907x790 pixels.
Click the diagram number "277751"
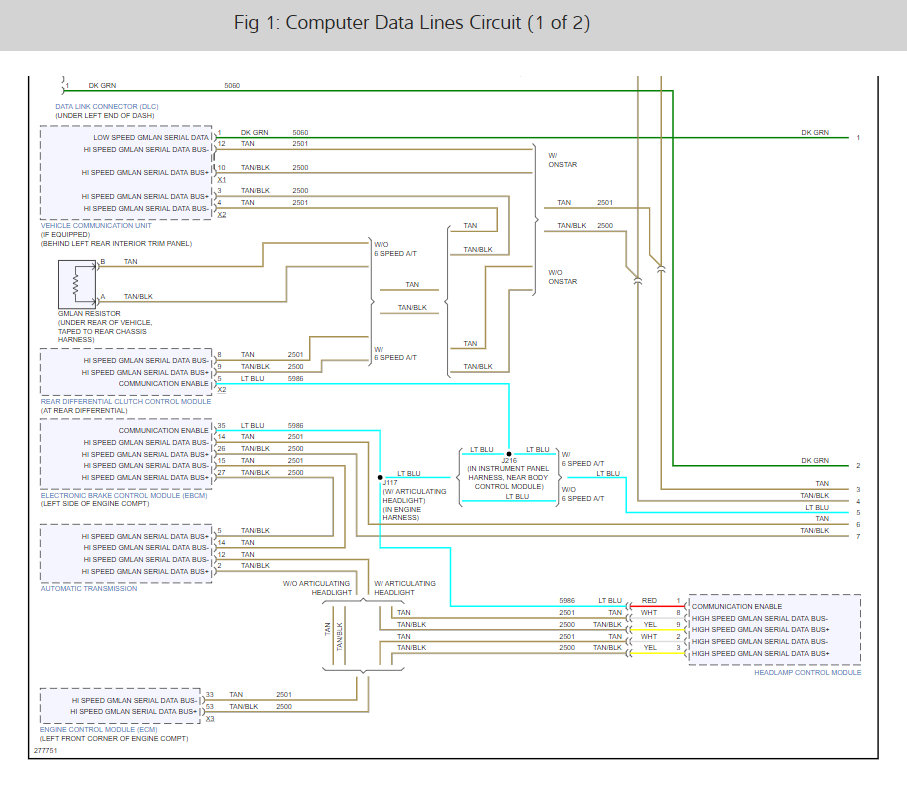pos(45,751)
